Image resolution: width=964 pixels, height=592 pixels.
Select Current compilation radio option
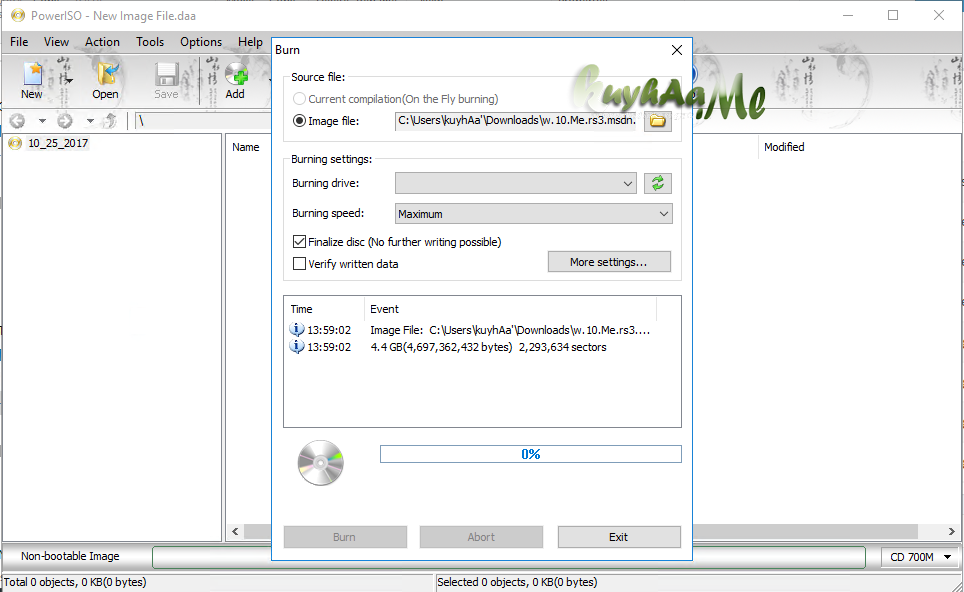tap(299, 99)
